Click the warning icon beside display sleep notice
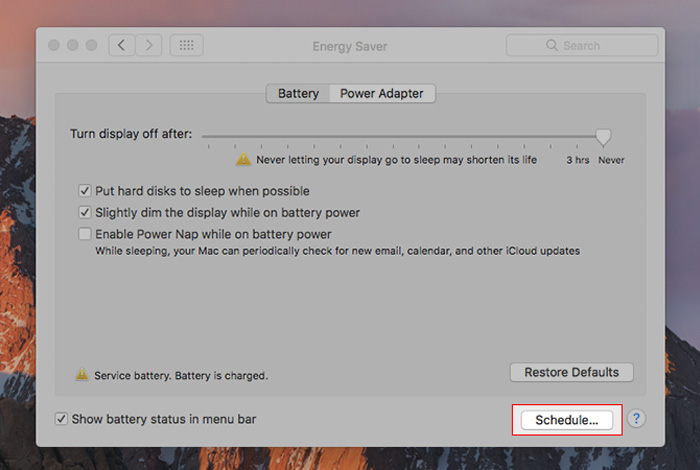The image size is (700, 470). [243, 158]
